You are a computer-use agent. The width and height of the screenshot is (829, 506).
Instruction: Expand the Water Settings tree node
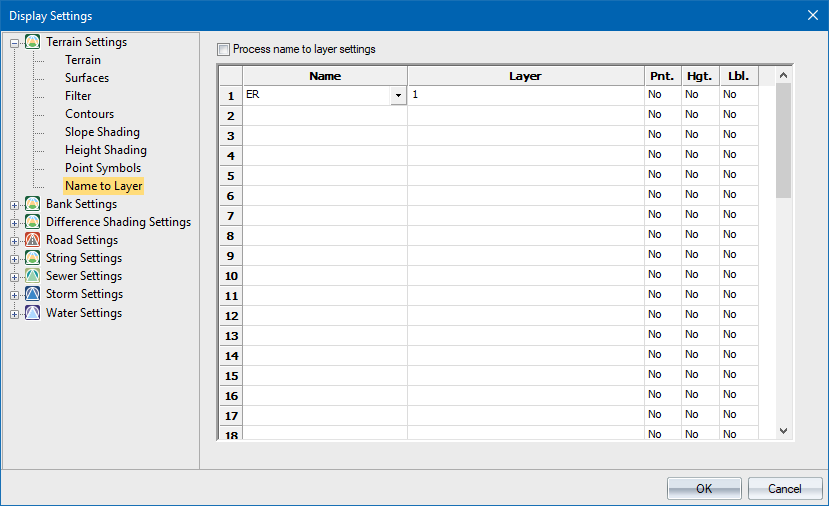pos(14,313)
